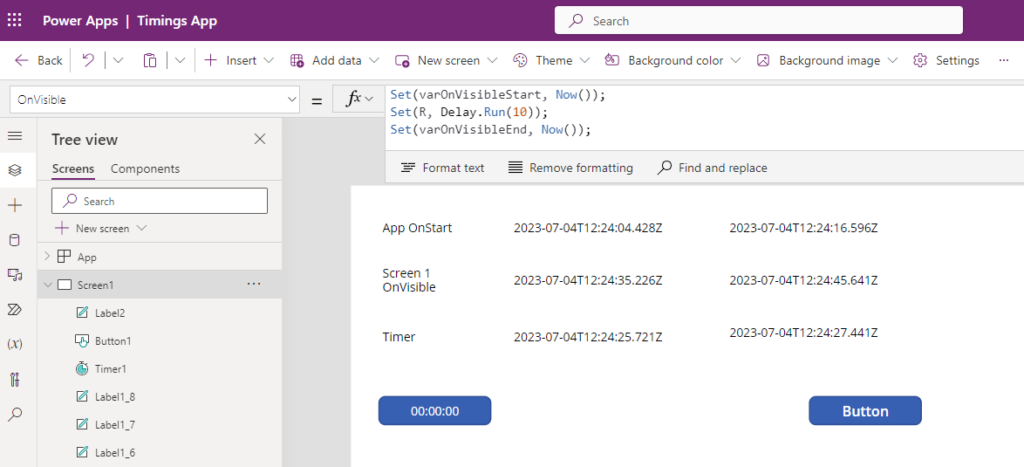Switch to the Screens tab

pyautogui.click(x=73, y=169)
